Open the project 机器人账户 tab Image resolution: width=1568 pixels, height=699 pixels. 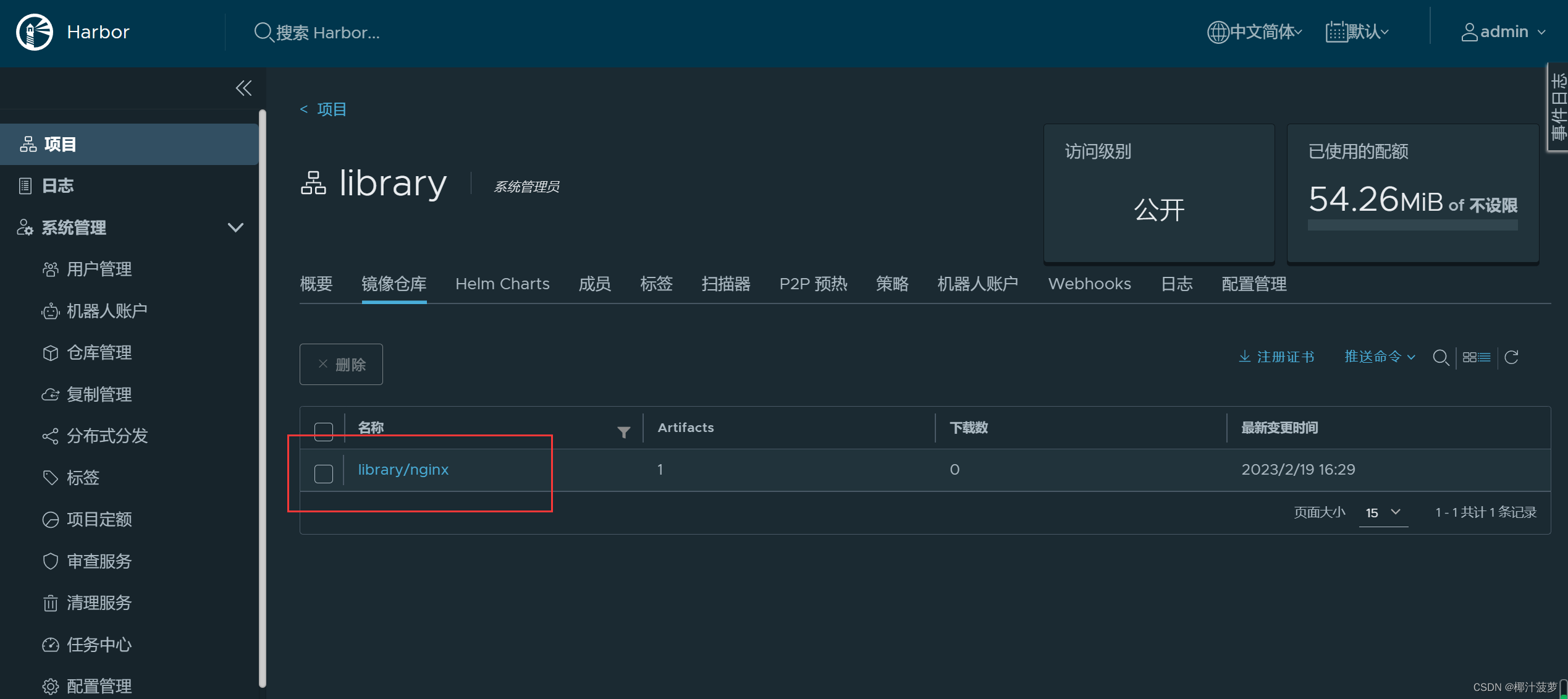point(978,284)
